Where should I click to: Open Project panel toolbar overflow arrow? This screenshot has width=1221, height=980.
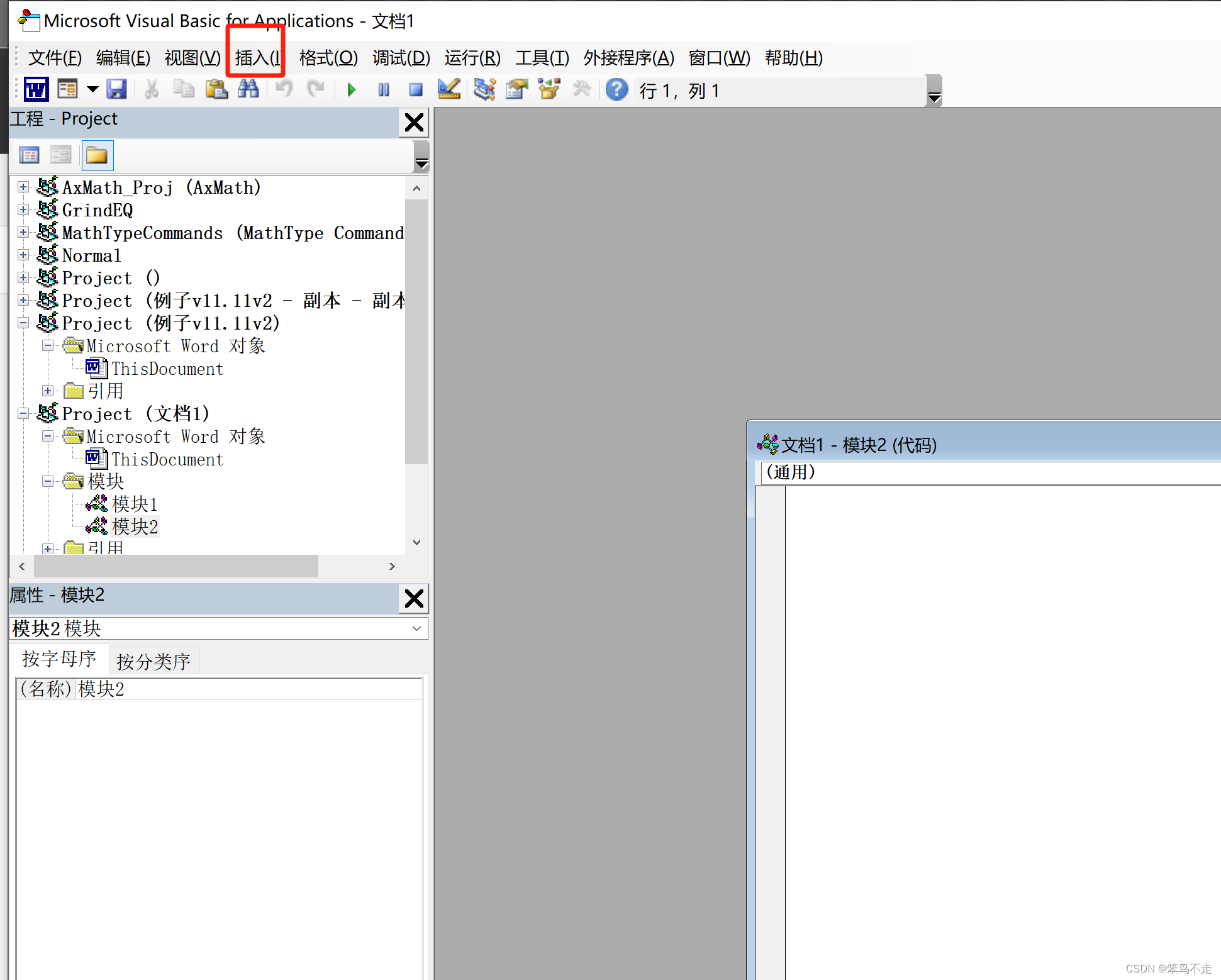421,157
